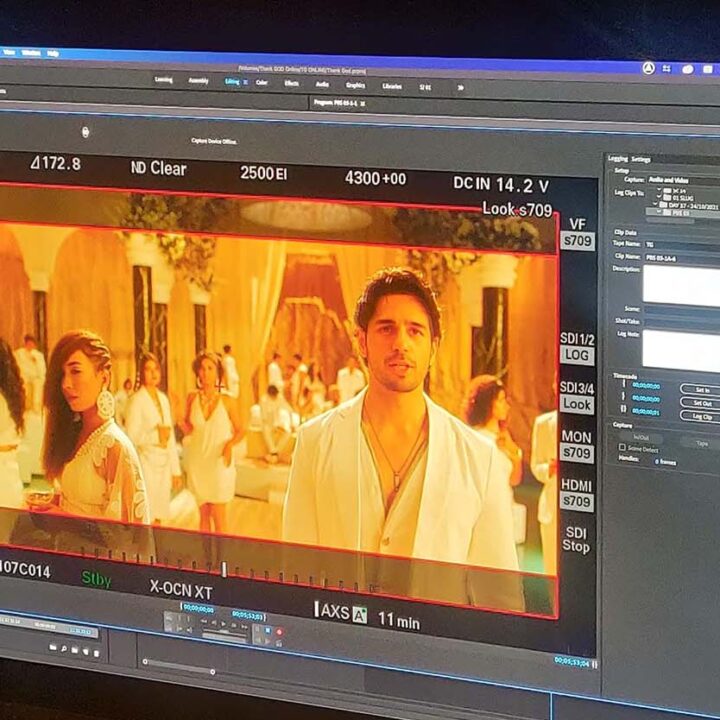The width and height of the screenshot is (720, 720).
Task: Click the grid icon next to account icon
Action: (x=666, y=69)
